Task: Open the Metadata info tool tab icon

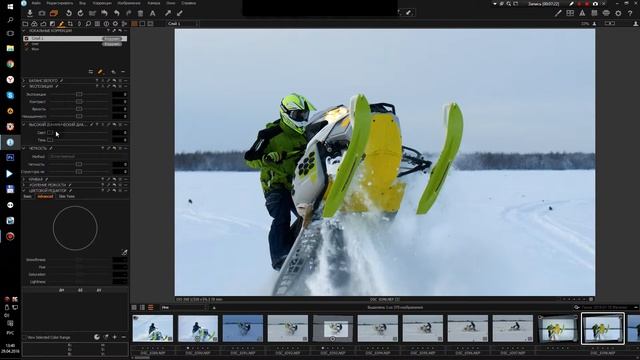Action: click(106, 24)
